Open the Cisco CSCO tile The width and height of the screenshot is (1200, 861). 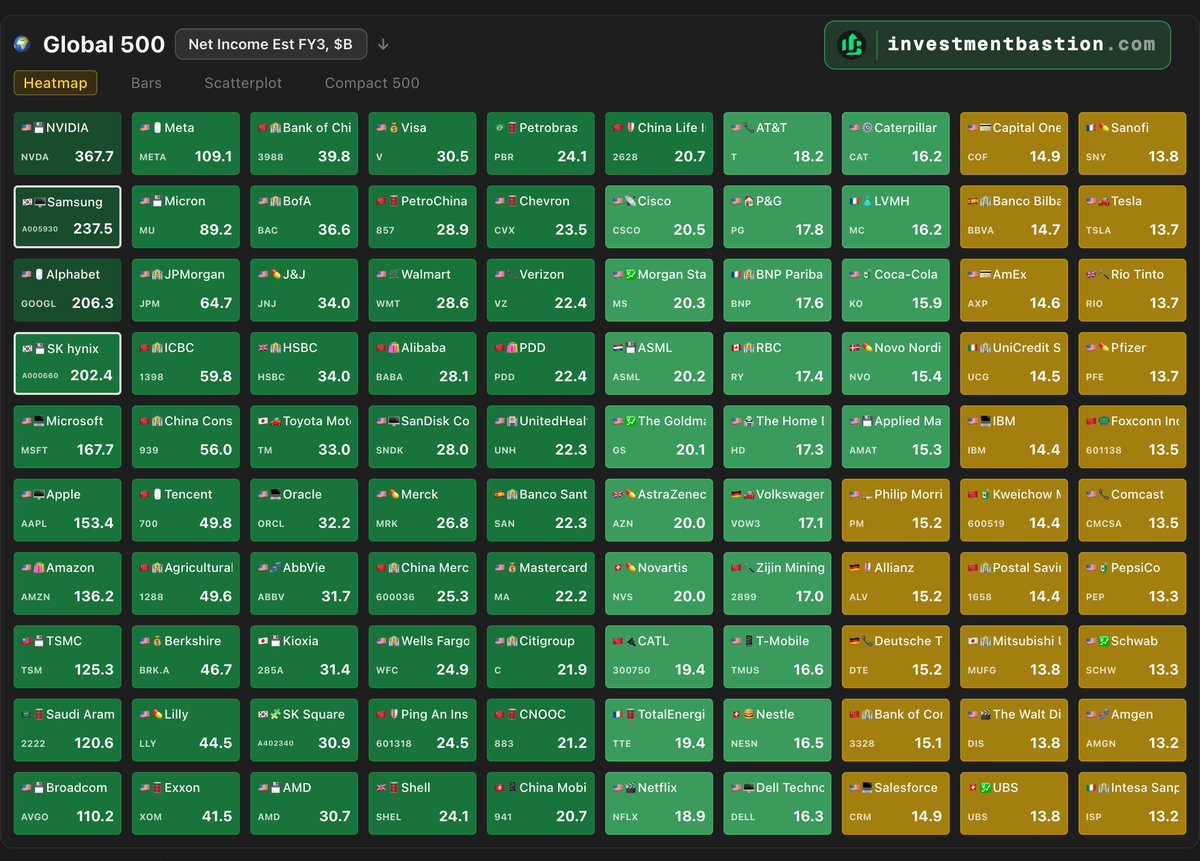(x=659, y=216)
